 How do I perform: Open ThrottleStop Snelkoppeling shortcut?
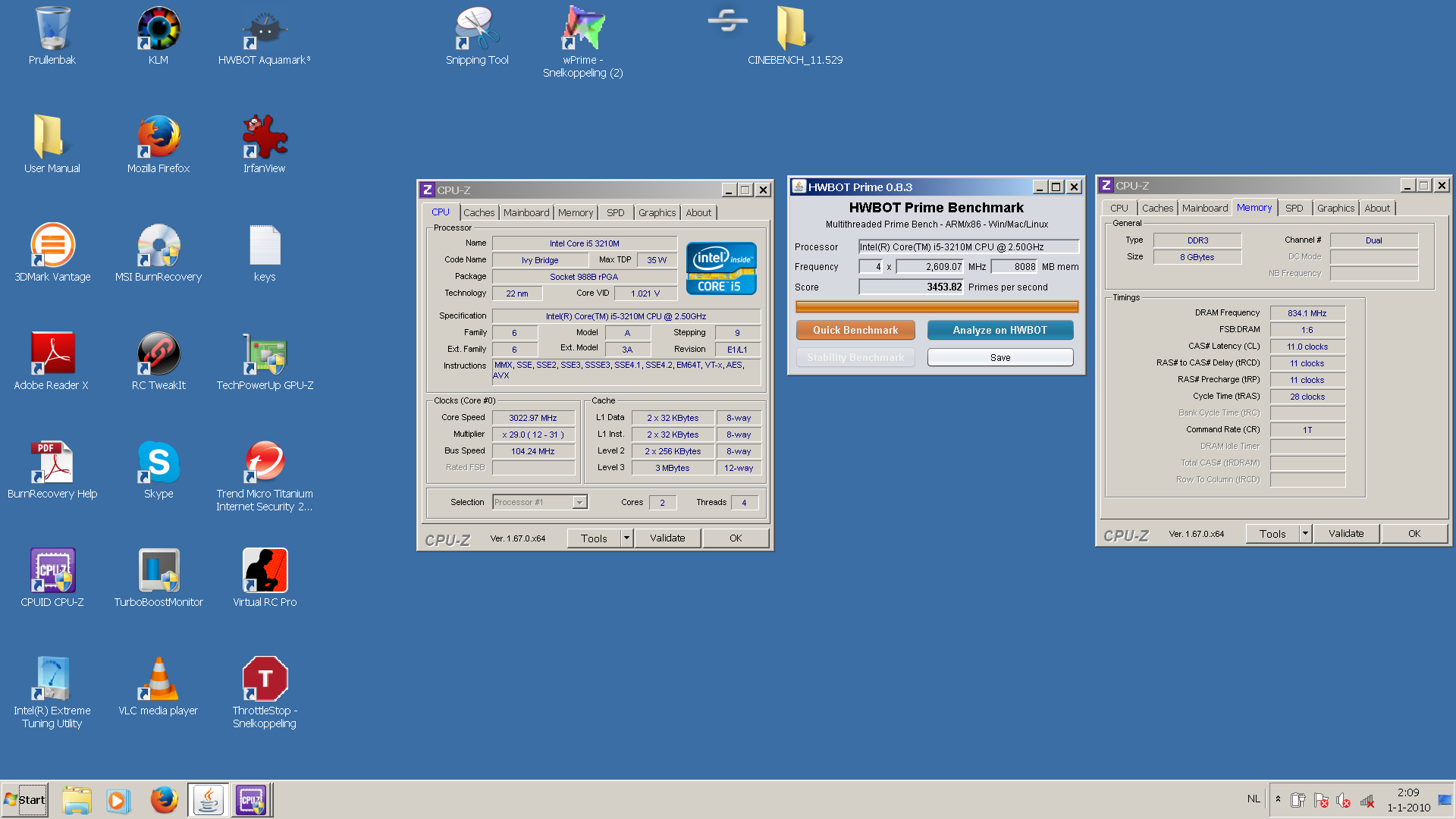pyautogui.click(x=265, y=692)
